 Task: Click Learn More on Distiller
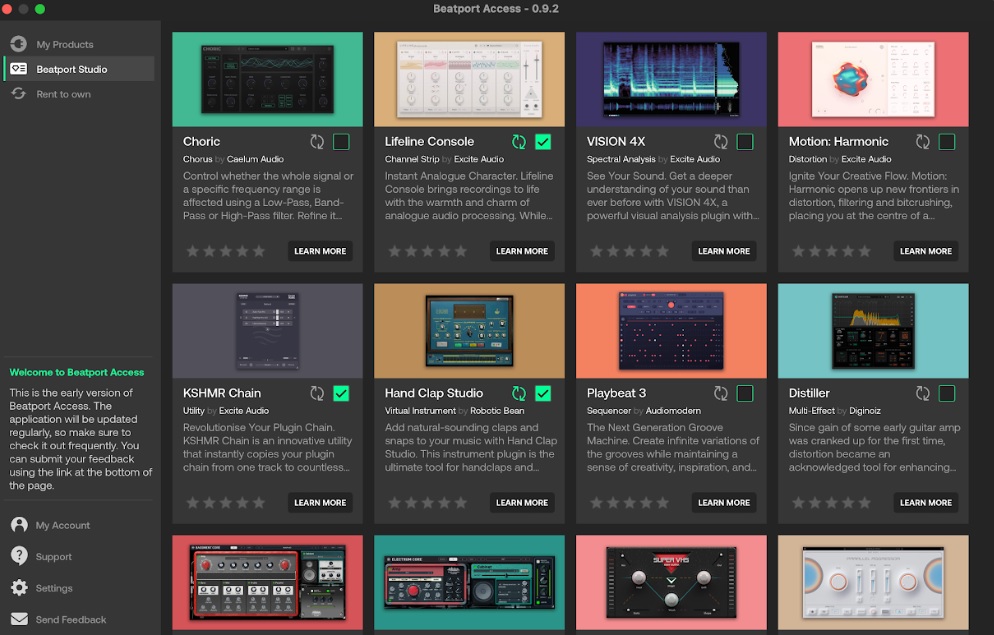[926, 503]
